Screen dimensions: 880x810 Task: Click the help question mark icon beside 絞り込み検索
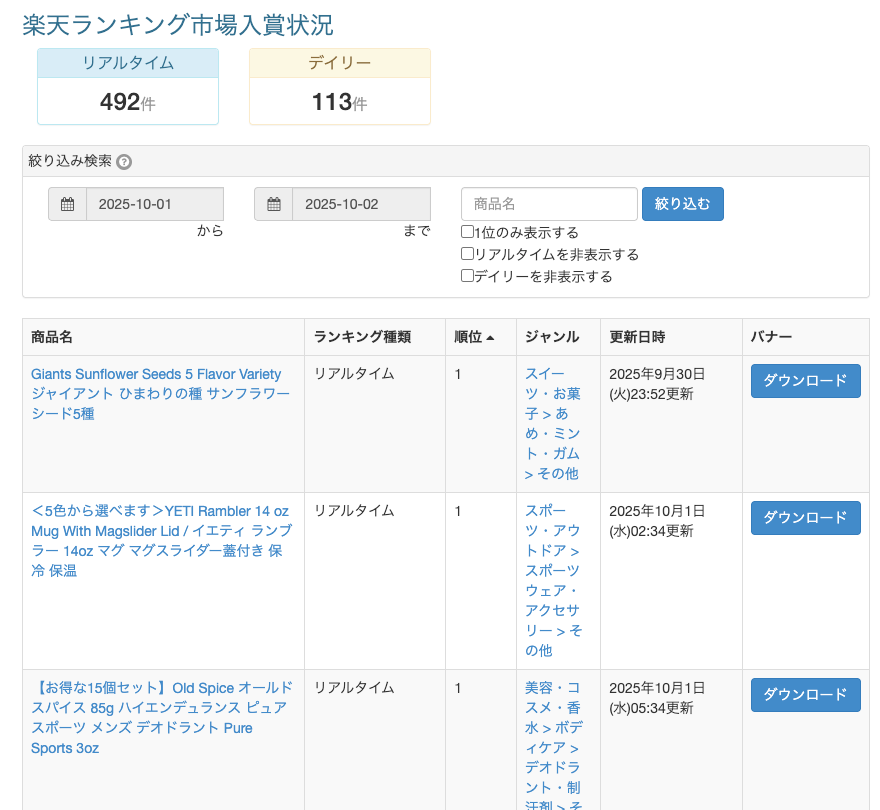124,162
